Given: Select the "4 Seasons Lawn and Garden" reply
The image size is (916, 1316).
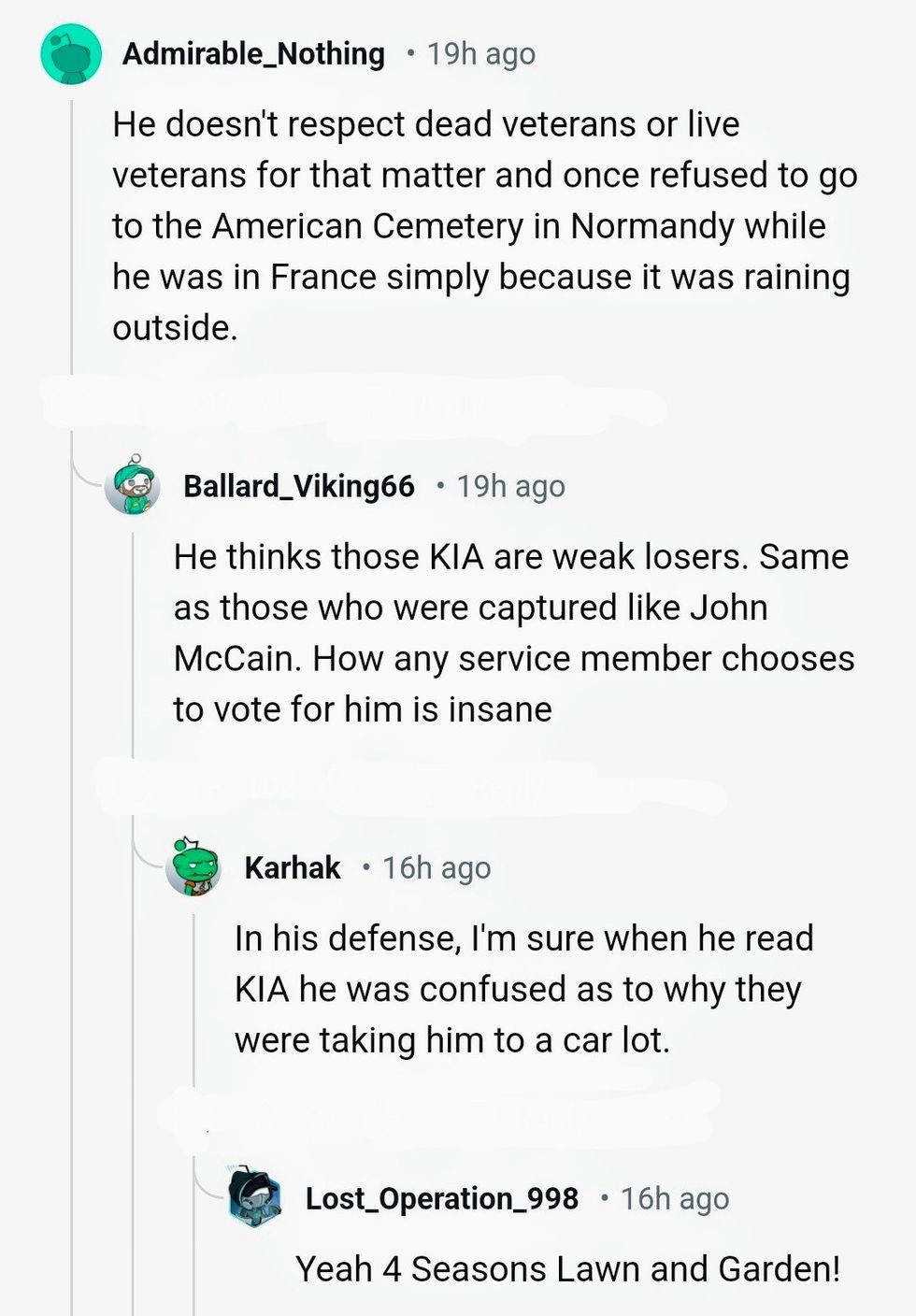Looking at the screenshot, I should (x=567, y=1268).
